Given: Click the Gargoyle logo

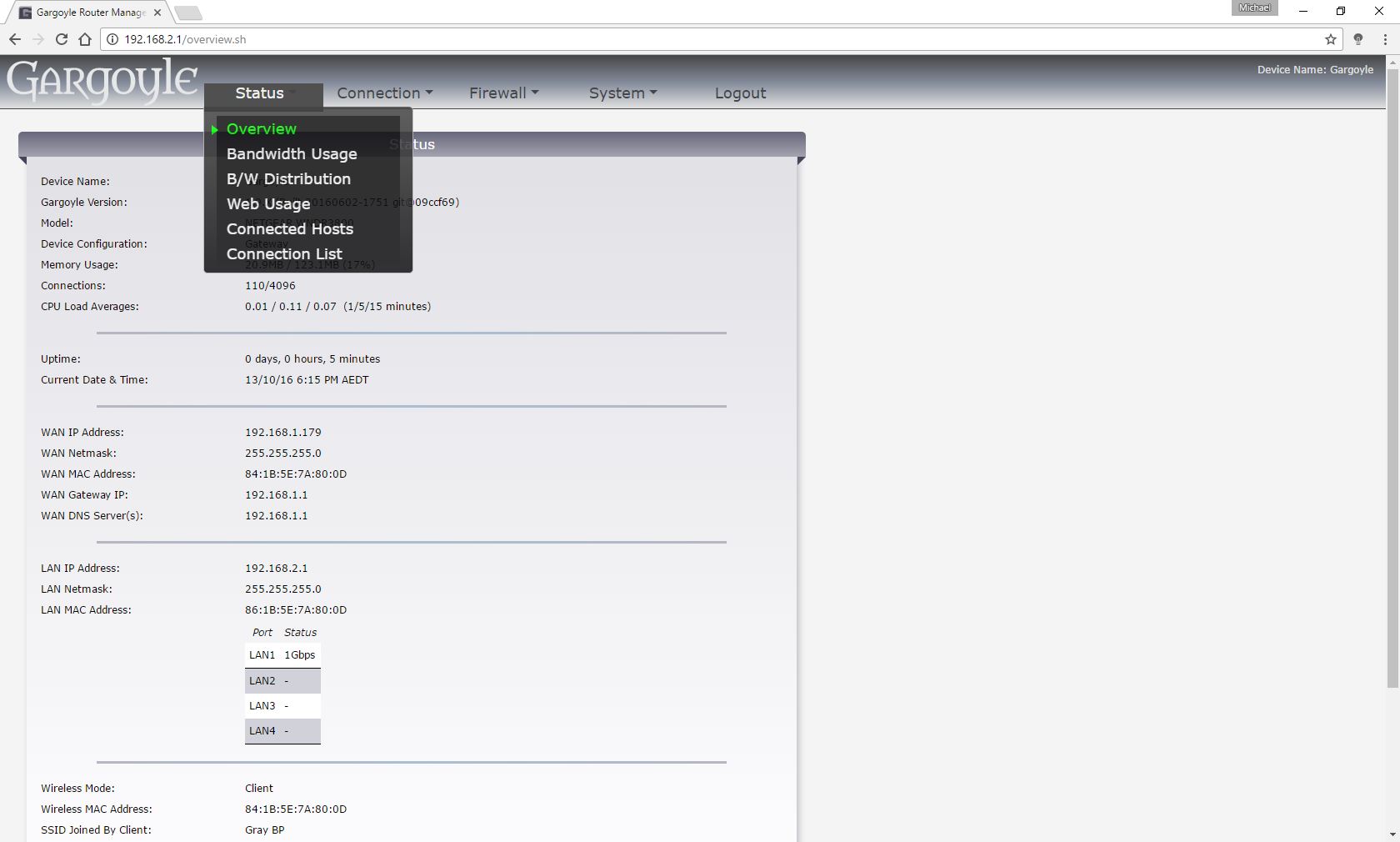Looking at the screenshot, I should 100,81.
